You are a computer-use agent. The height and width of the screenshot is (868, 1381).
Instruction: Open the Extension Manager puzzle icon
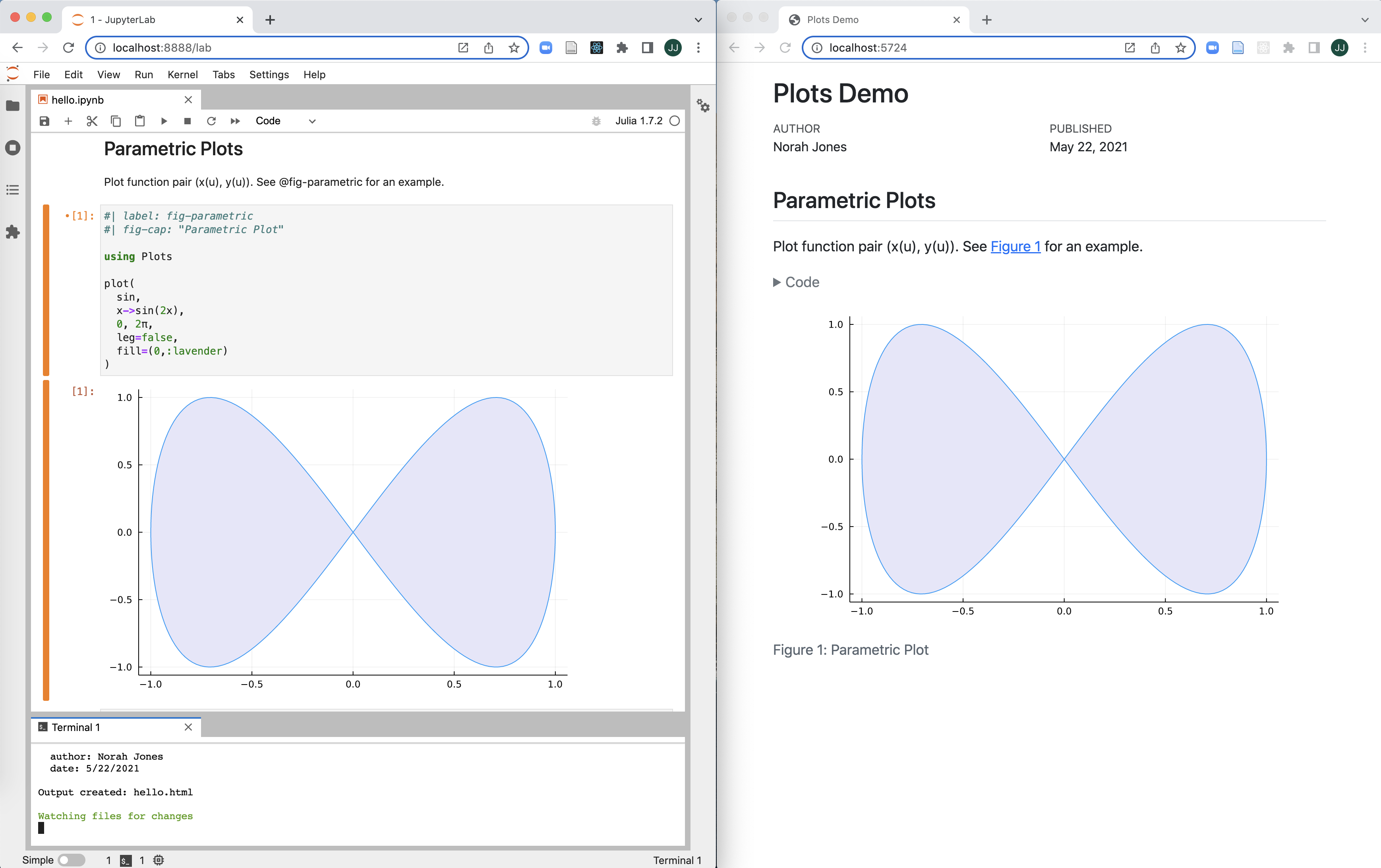point(13,232)
